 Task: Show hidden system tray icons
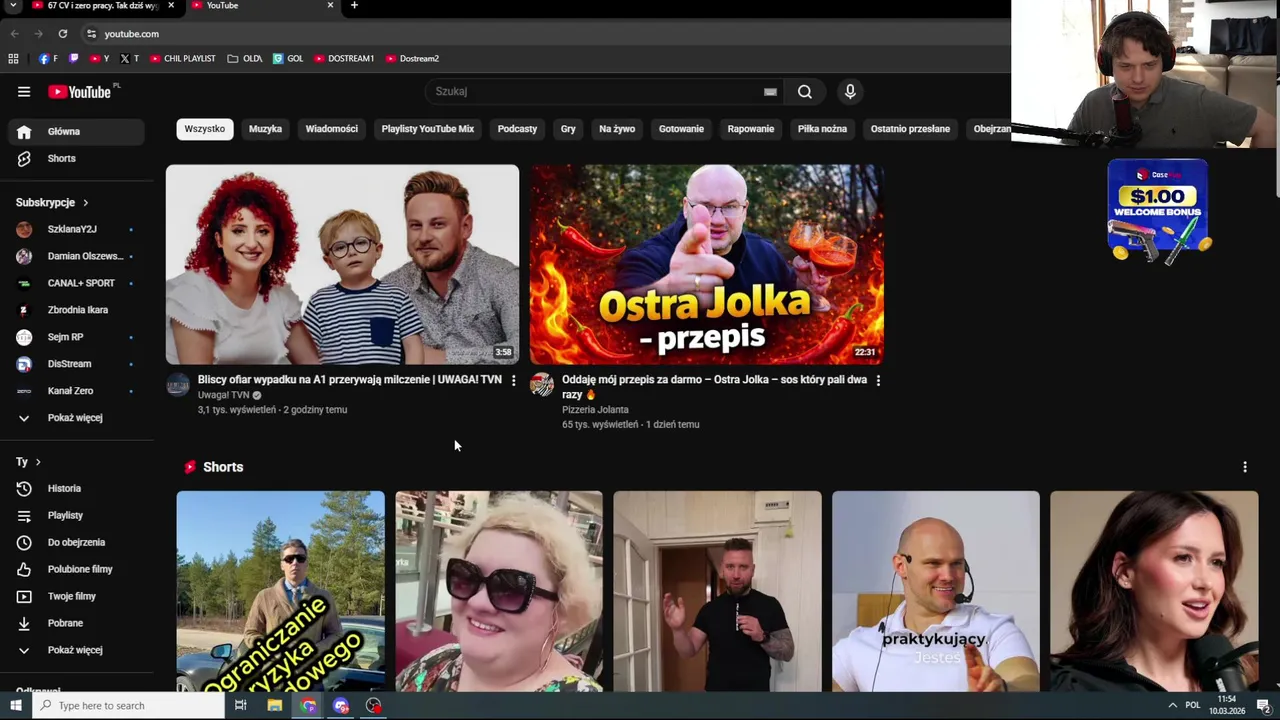coord(1172,706)
